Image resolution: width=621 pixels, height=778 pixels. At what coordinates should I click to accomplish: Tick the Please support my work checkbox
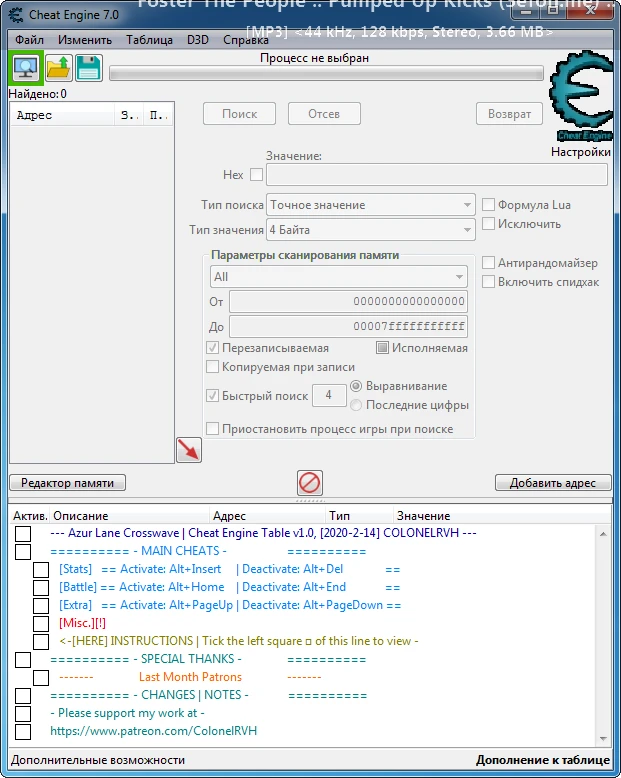click(x=23, y=713)
